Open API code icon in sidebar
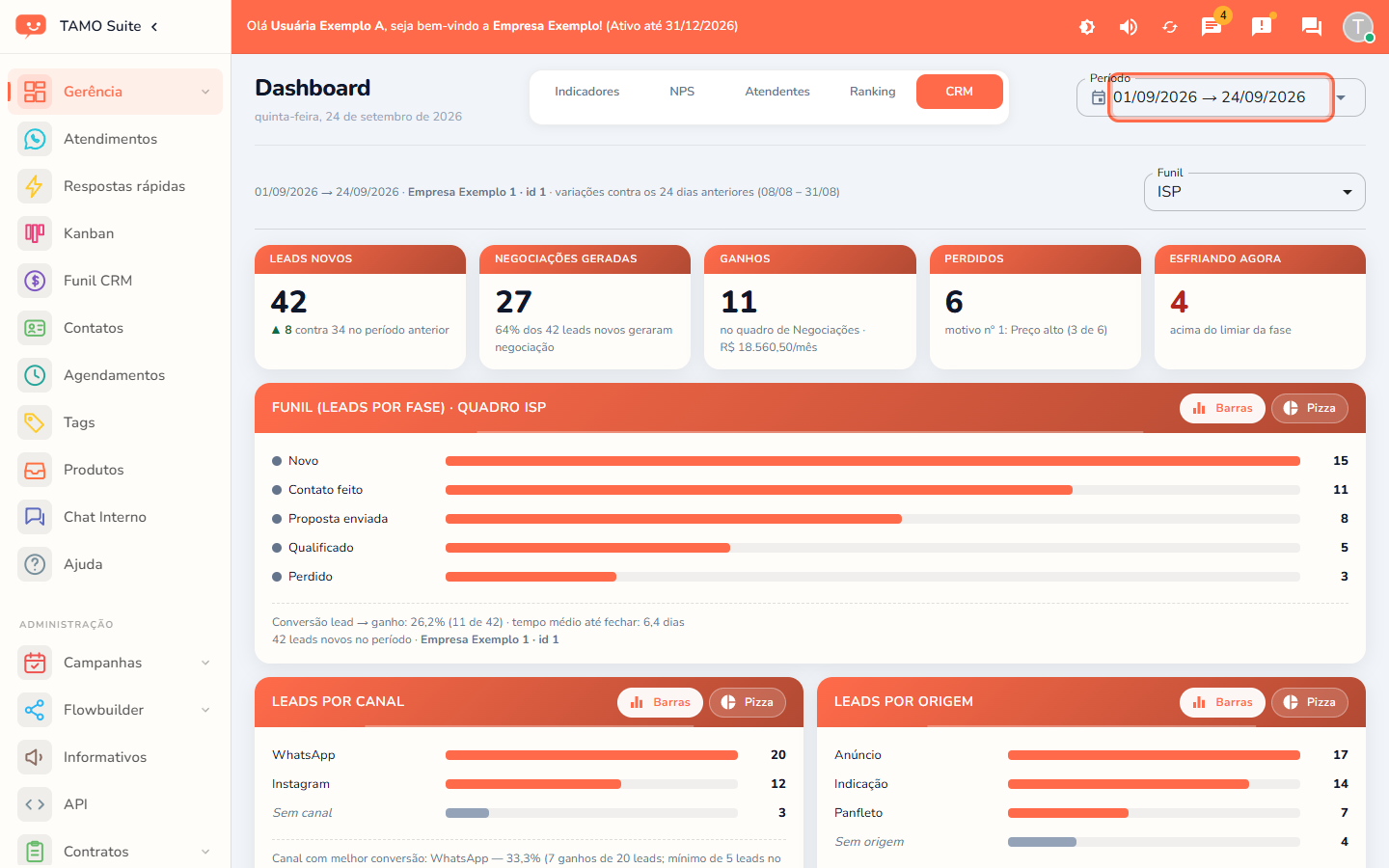Viewport: 1389px width, 868px height. (x=35, y=804)
